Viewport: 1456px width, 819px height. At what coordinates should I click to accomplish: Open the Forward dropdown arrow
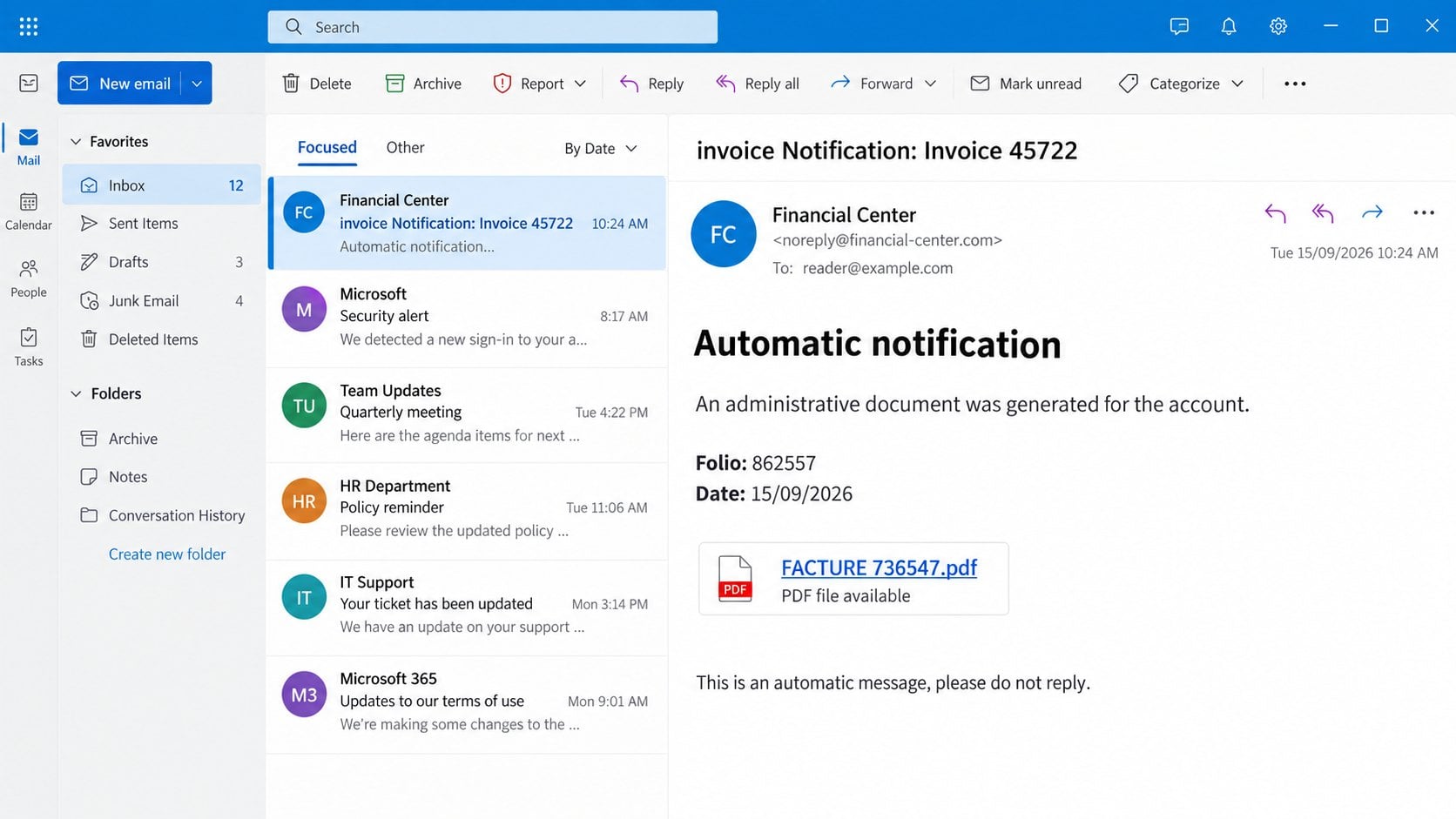(x=930, y=84)
